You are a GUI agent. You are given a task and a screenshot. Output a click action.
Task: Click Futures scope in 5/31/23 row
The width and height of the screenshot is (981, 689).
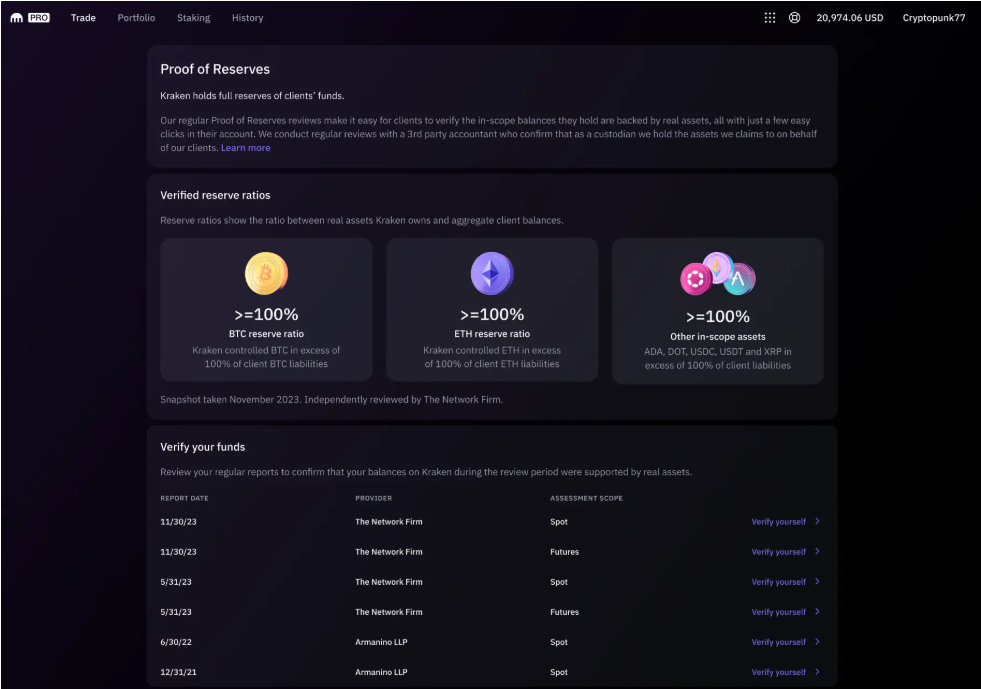tap(564, 612)
